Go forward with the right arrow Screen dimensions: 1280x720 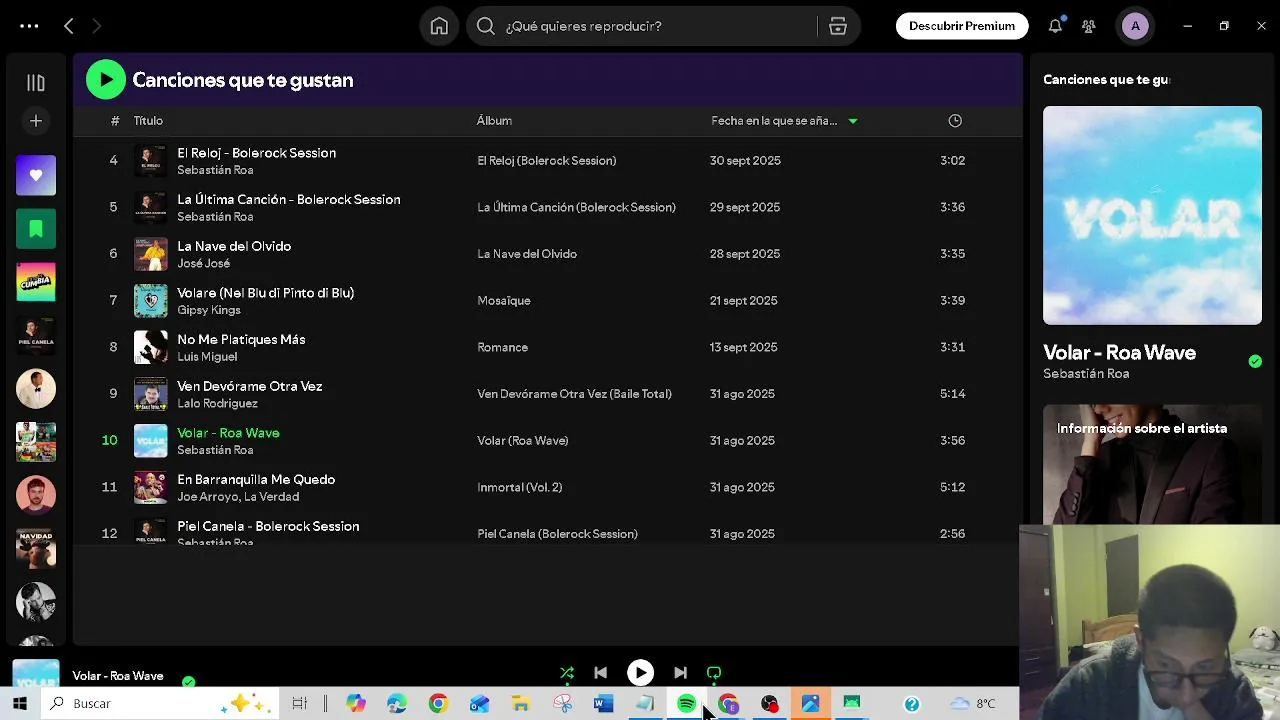97,27
